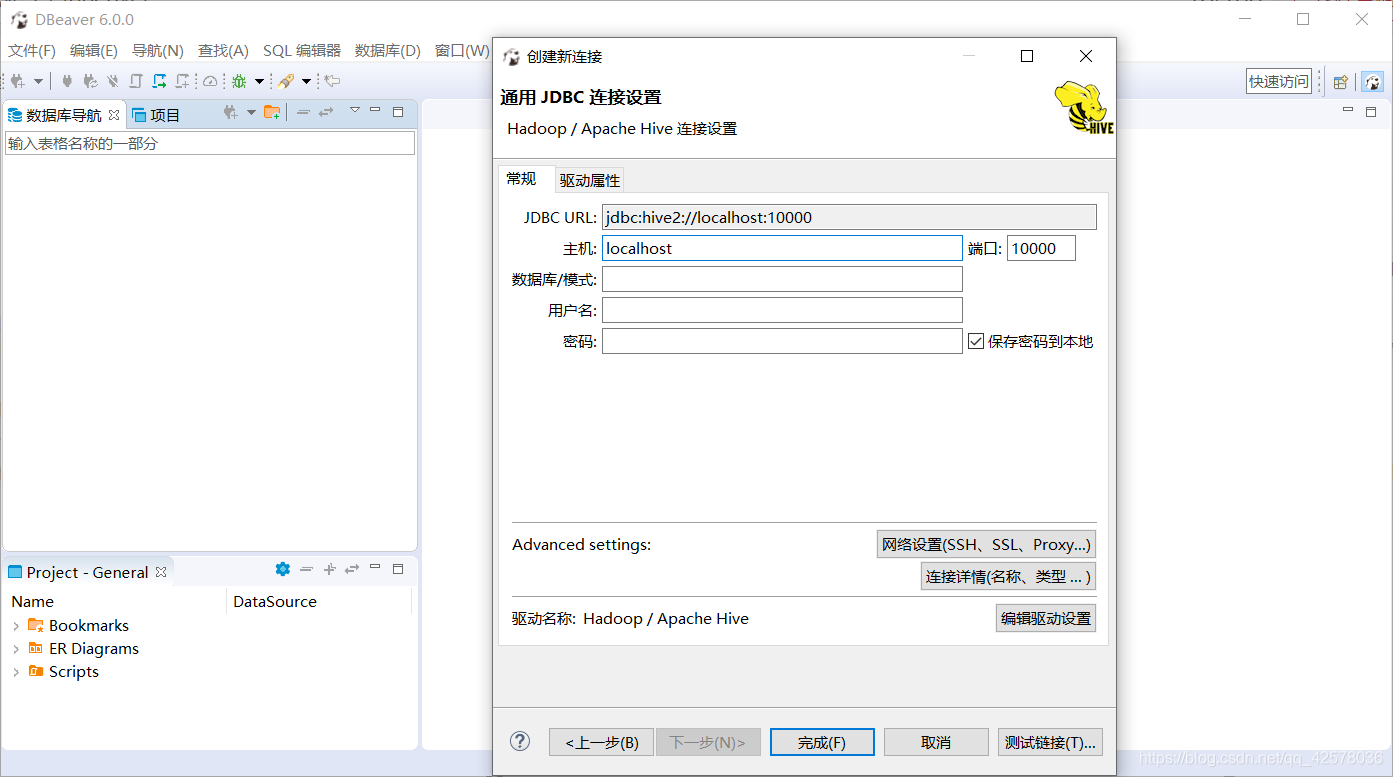Collapse all in Project - General panel
Viewport: 1393px width, 777px height.
click(306, 569)
